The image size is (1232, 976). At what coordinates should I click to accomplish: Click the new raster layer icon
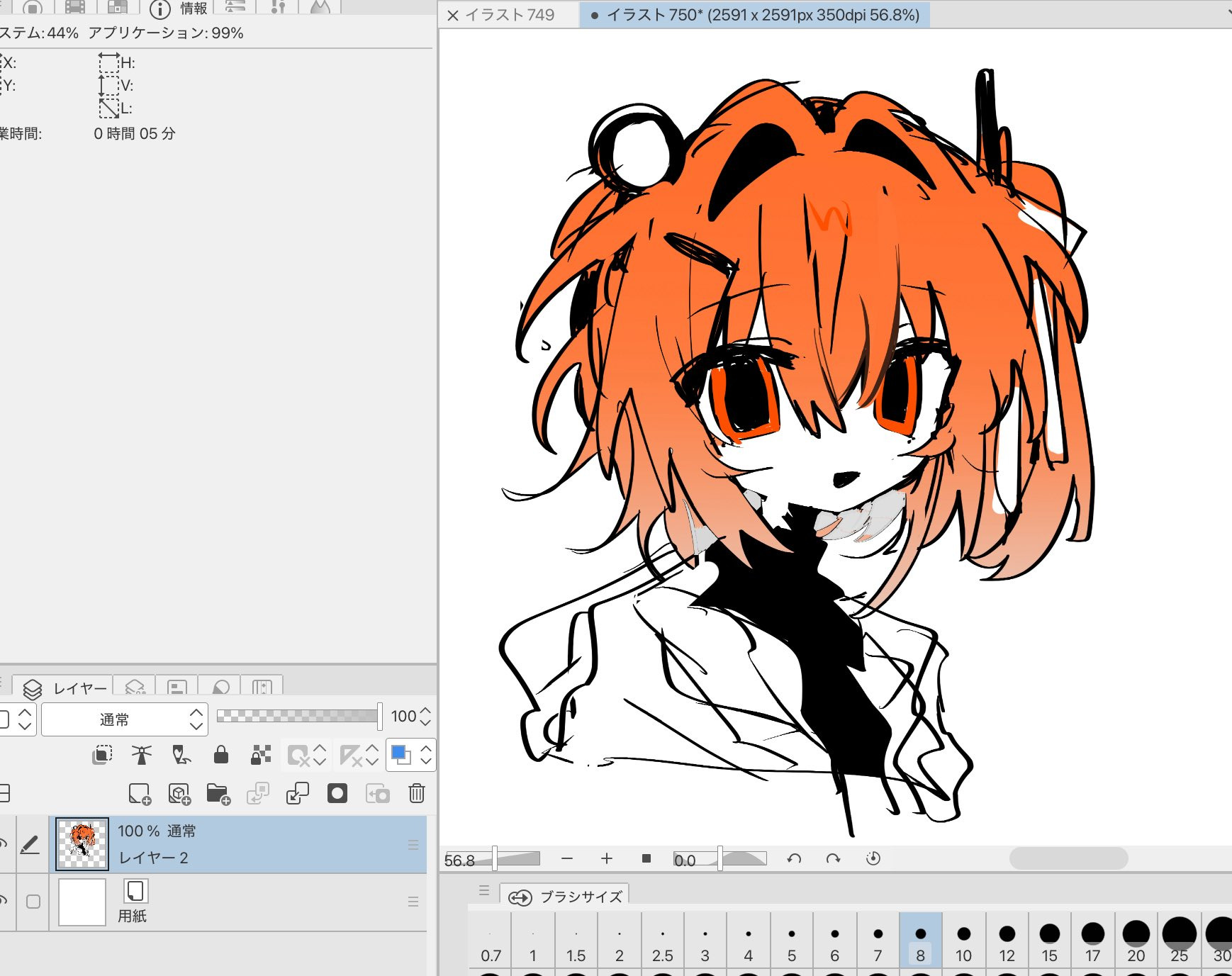140,794
